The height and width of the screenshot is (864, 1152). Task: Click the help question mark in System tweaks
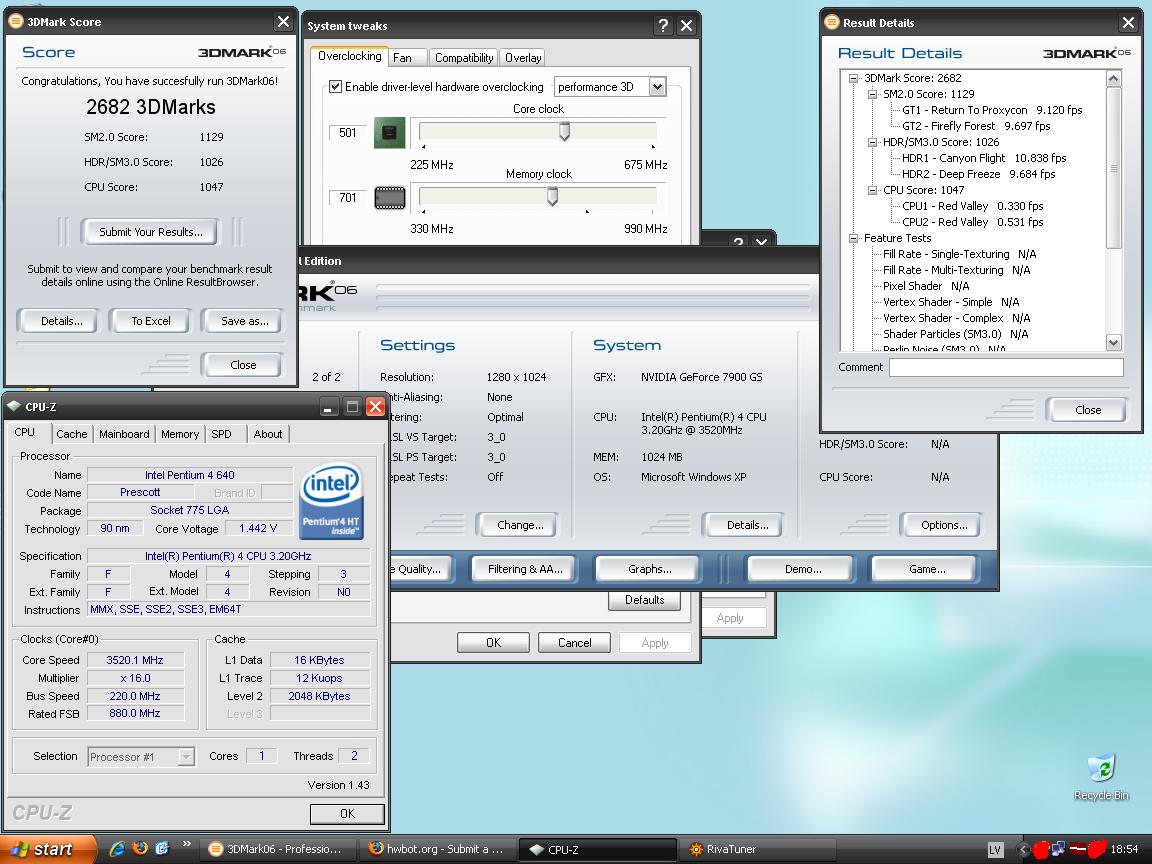663,26
